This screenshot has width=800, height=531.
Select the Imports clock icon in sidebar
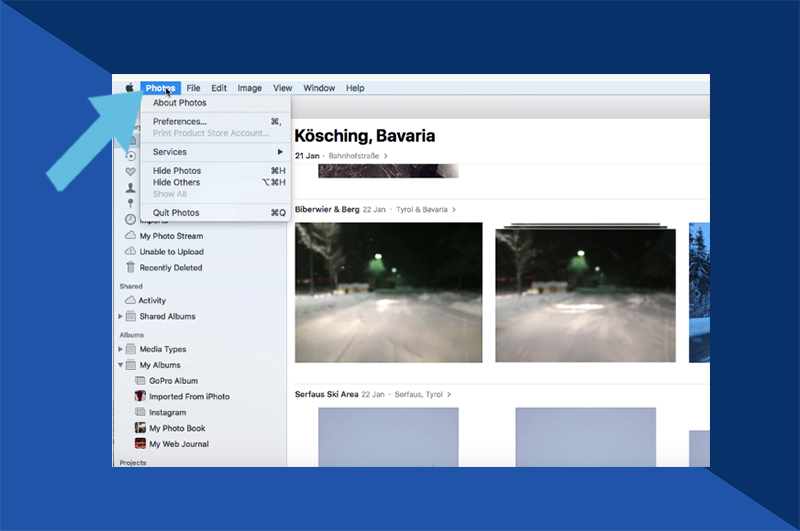(x=131, y=219)
